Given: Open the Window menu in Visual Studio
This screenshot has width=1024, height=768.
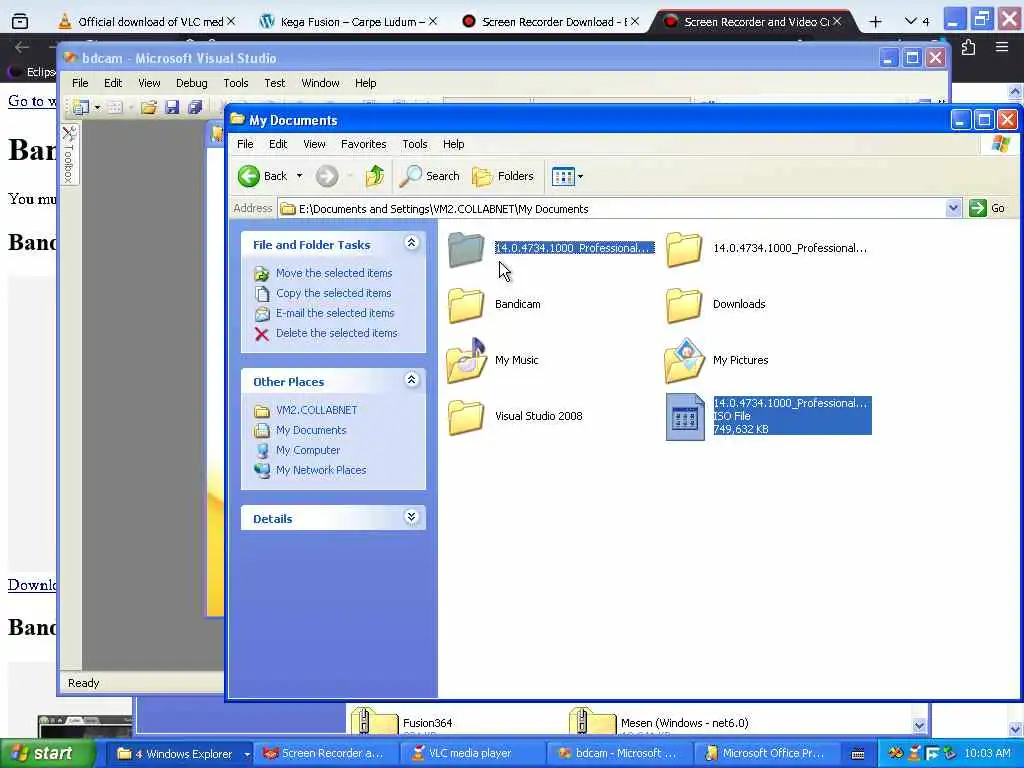Looking at the screenshot, I should [x=320, y=83].
